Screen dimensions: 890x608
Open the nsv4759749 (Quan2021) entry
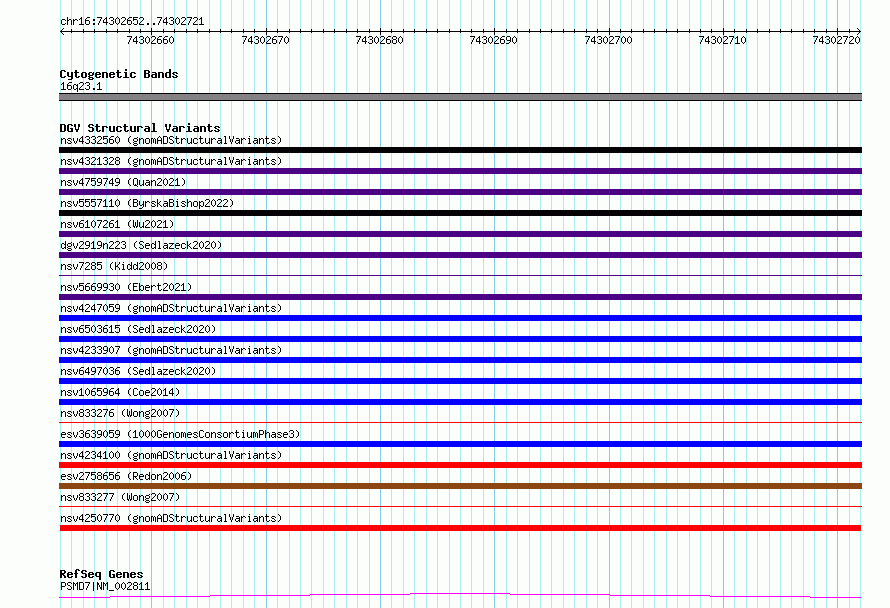click(123, 182)
